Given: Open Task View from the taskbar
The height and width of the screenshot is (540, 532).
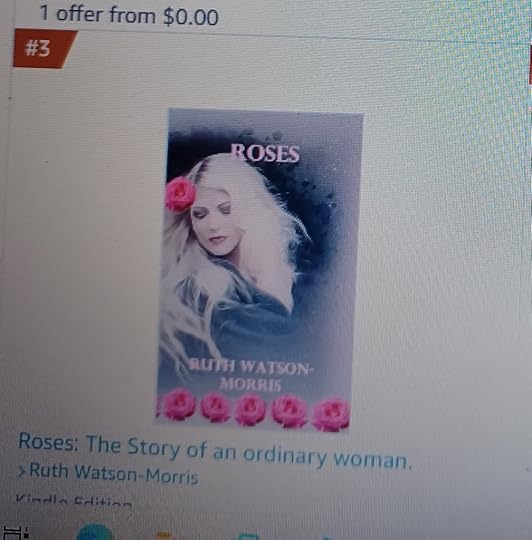Looking at the screenshot, I should [x=15, y=532].
